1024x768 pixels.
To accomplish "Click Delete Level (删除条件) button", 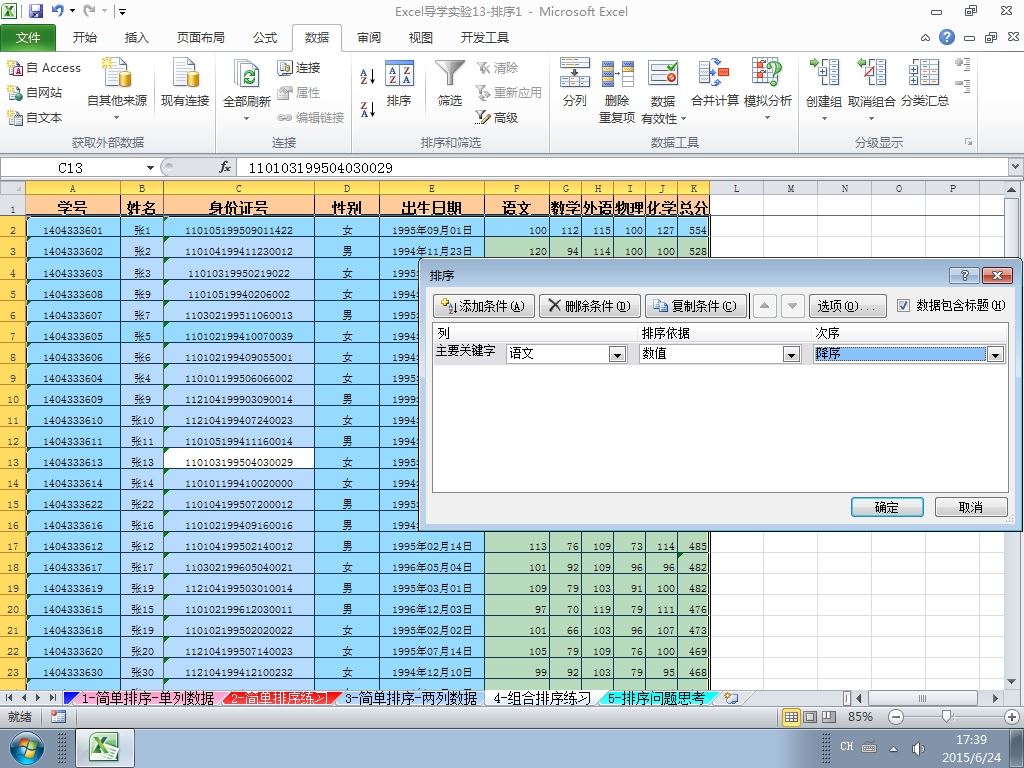I will [590, 306].
